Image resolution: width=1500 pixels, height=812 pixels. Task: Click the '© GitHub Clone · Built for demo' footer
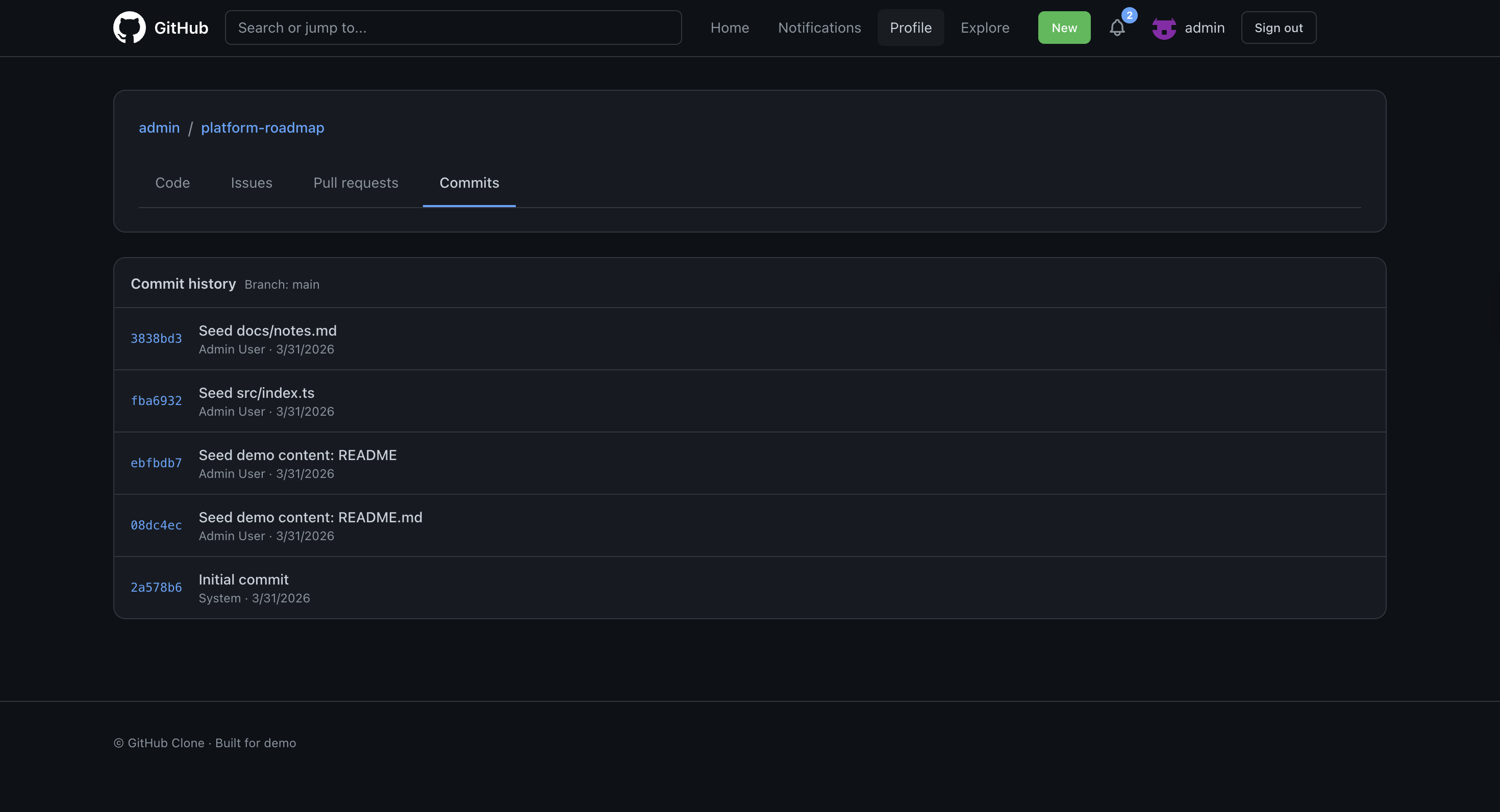click(205, 743)
